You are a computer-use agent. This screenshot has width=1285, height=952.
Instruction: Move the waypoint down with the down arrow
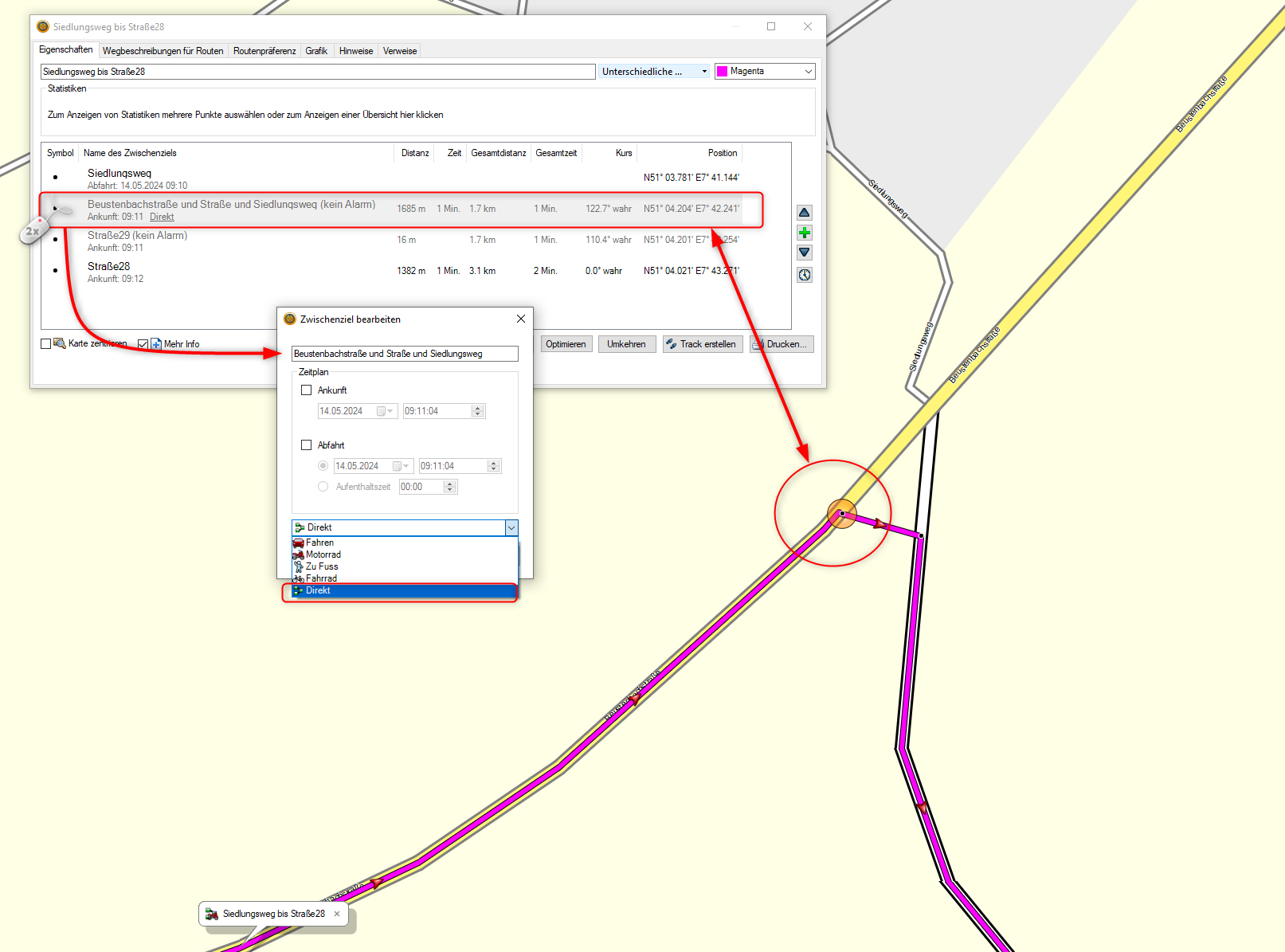[805, 253]
